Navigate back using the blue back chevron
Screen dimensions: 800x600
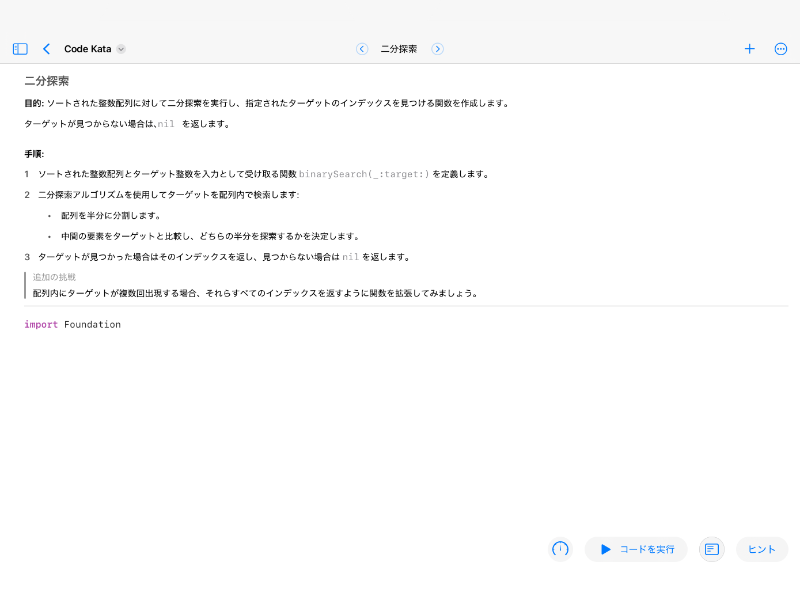pyautogui.click(x=46, y=48)
